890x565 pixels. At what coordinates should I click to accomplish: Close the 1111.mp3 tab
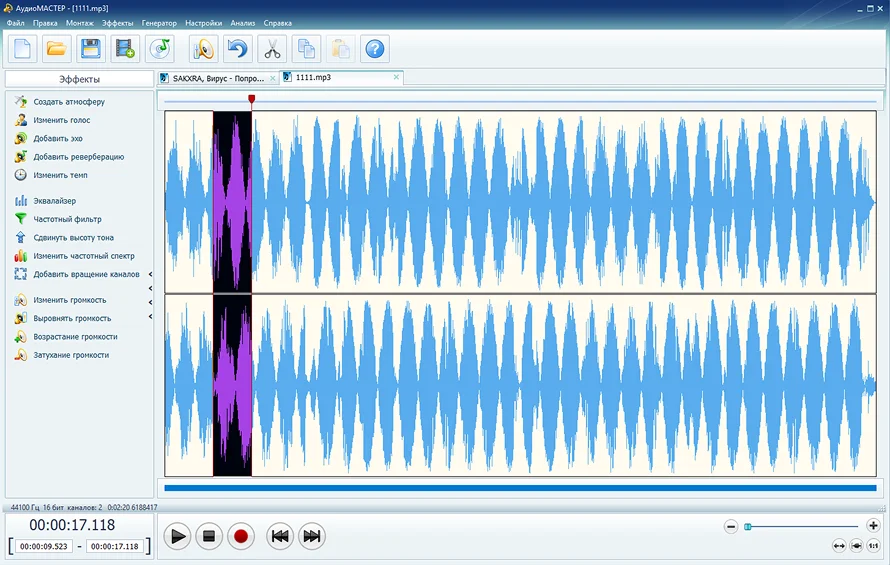(396, 77)
